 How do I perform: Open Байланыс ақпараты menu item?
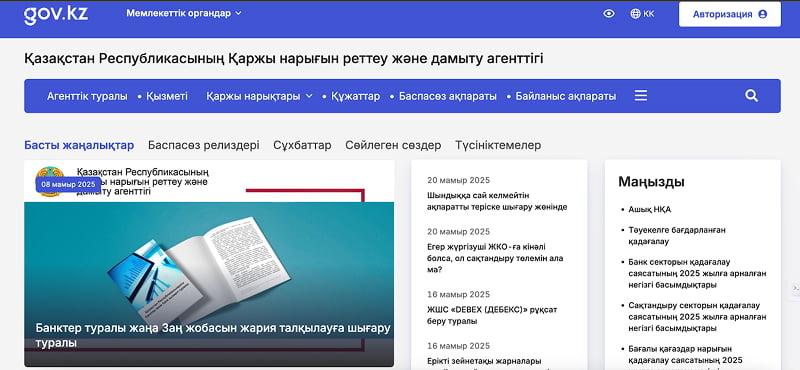566,96
